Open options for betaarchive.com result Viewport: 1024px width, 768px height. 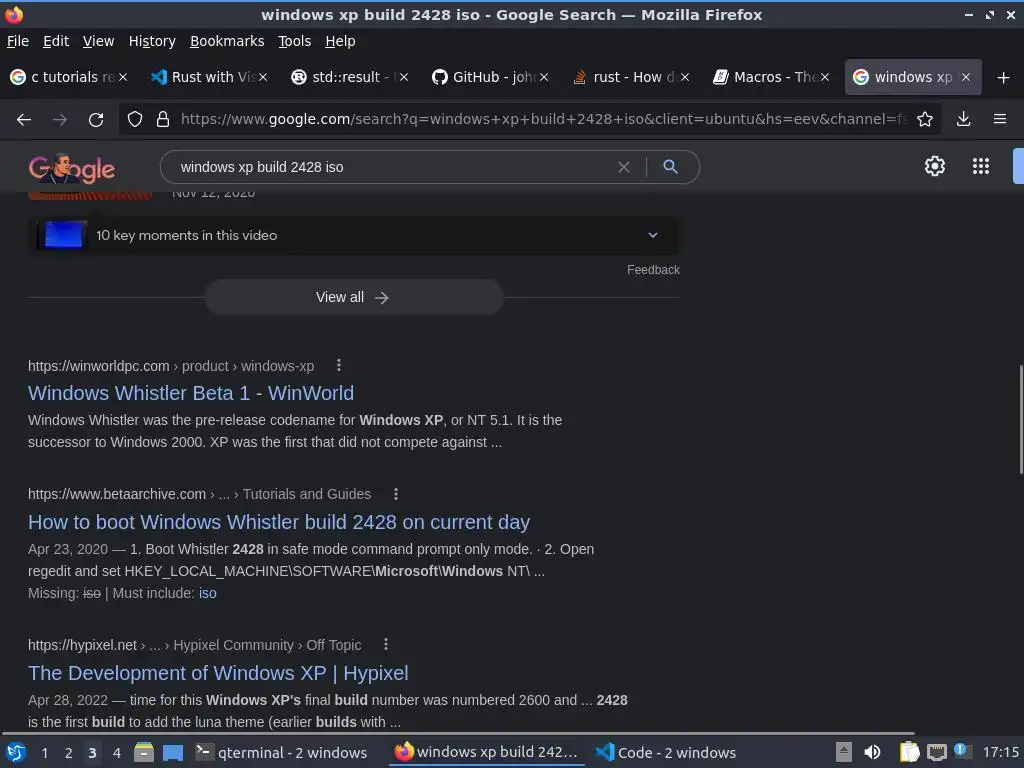pyautogui.click(x=396, y=494)
